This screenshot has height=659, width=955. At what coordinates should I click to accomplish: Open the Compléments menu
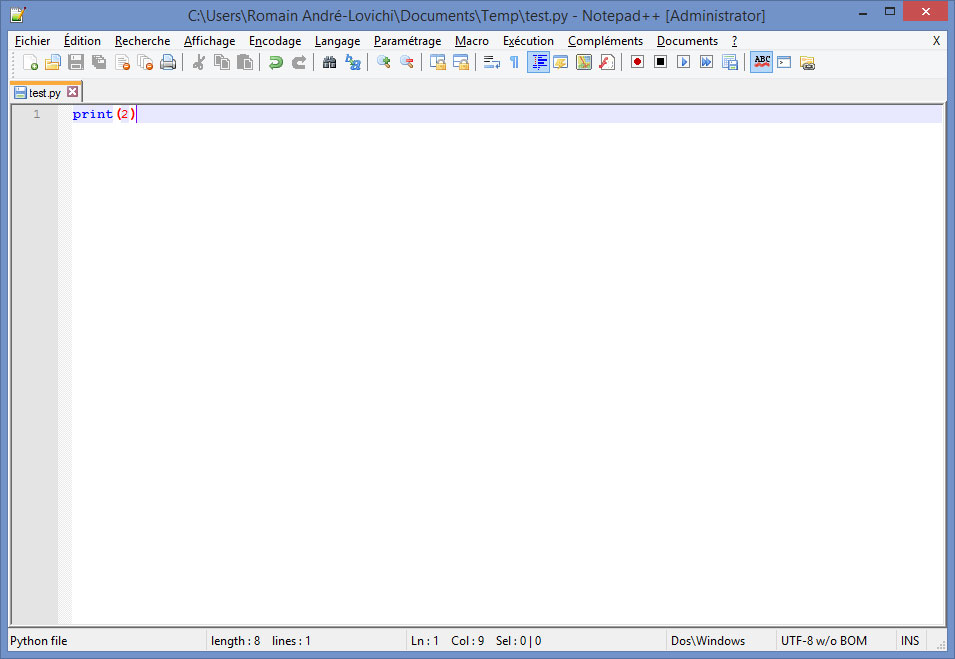click(605, 41)
